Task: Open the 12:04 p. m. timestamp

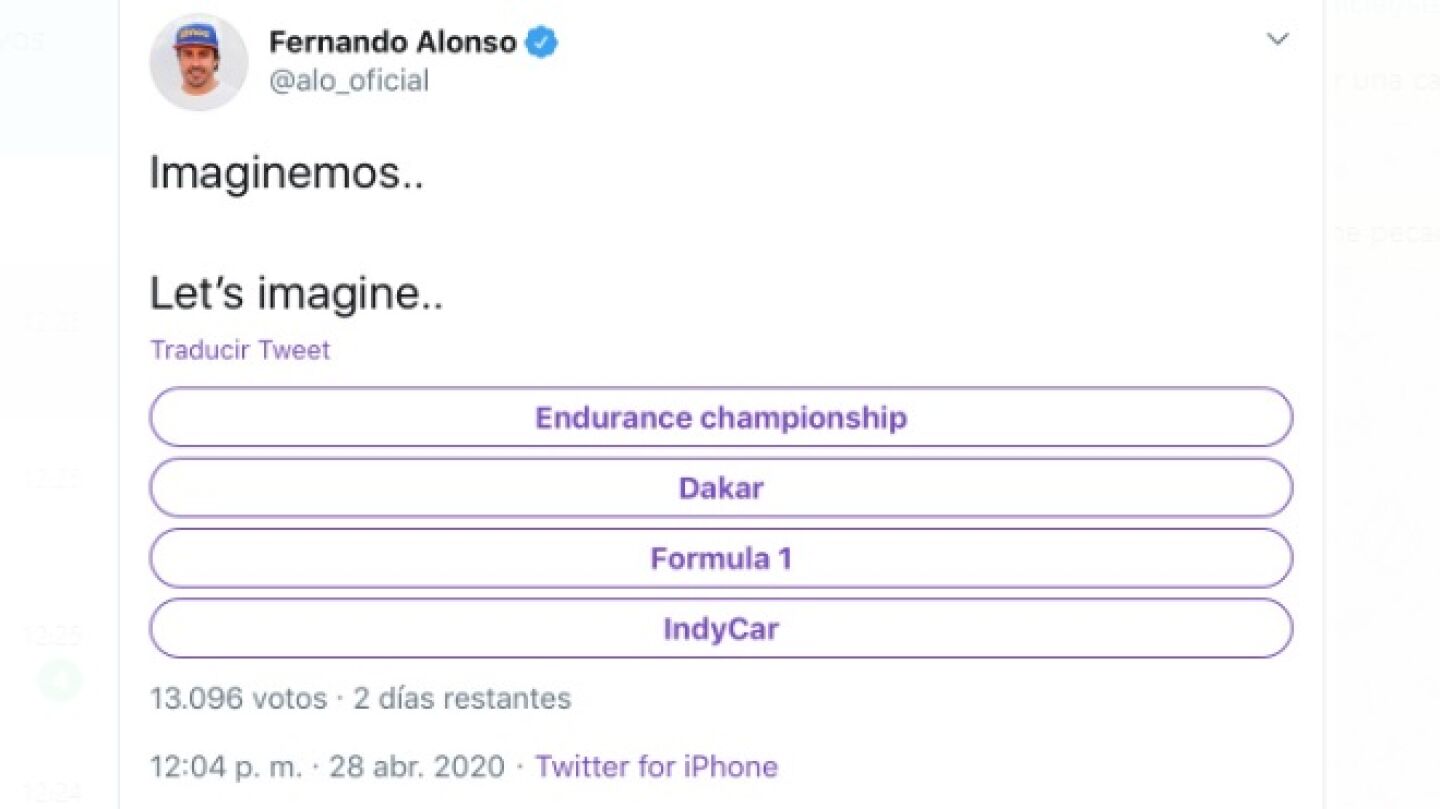Action: [225, 767]
